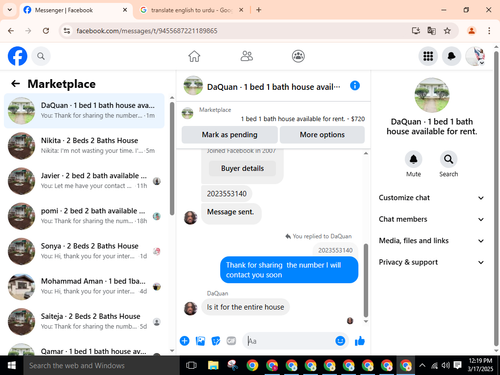Open Chrome tab search dropdown
The width and height of the screenshot is (500, 375).
coord(10,10)
